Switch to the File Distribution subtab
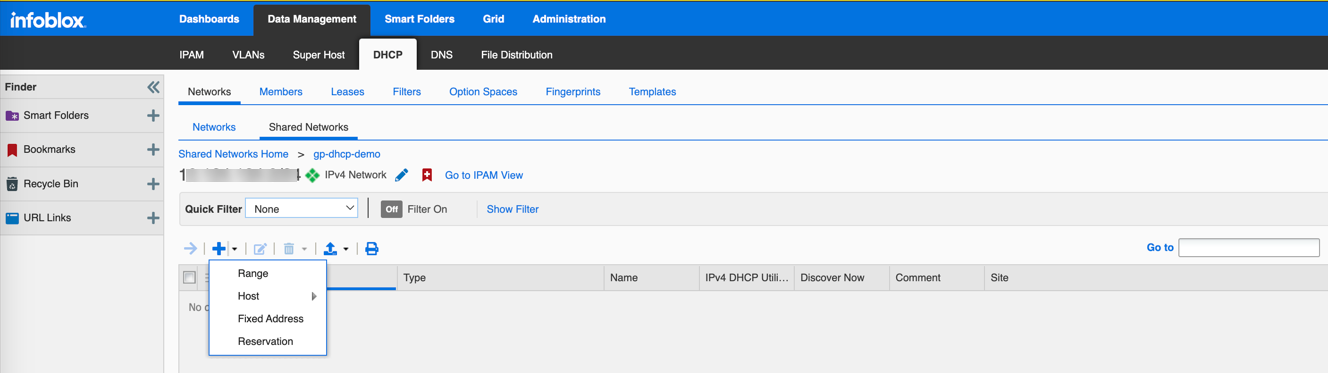Image resolution: width=1328 pixels, height=373 pixels. (517, 55)
